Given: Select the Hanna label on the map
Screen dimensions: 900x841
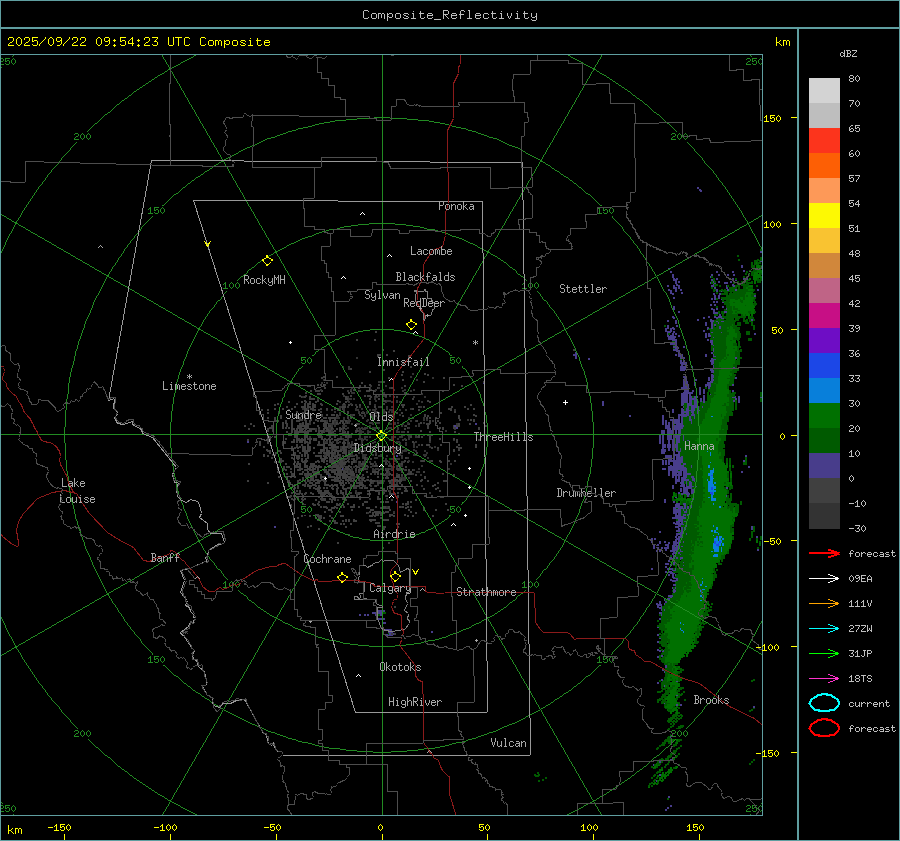Looking at the screenshot, I should pos(699,446).
